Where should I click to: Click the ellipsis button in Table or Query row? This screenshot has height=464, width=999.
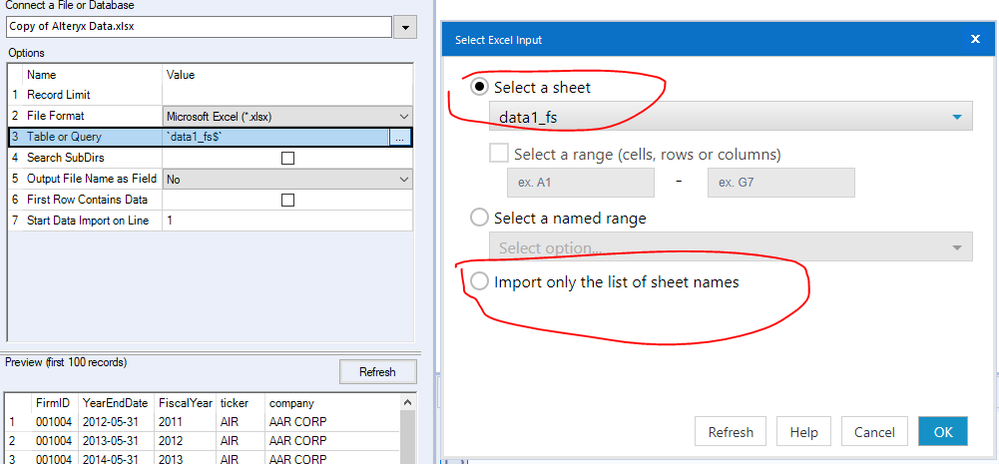coord(399,138)
